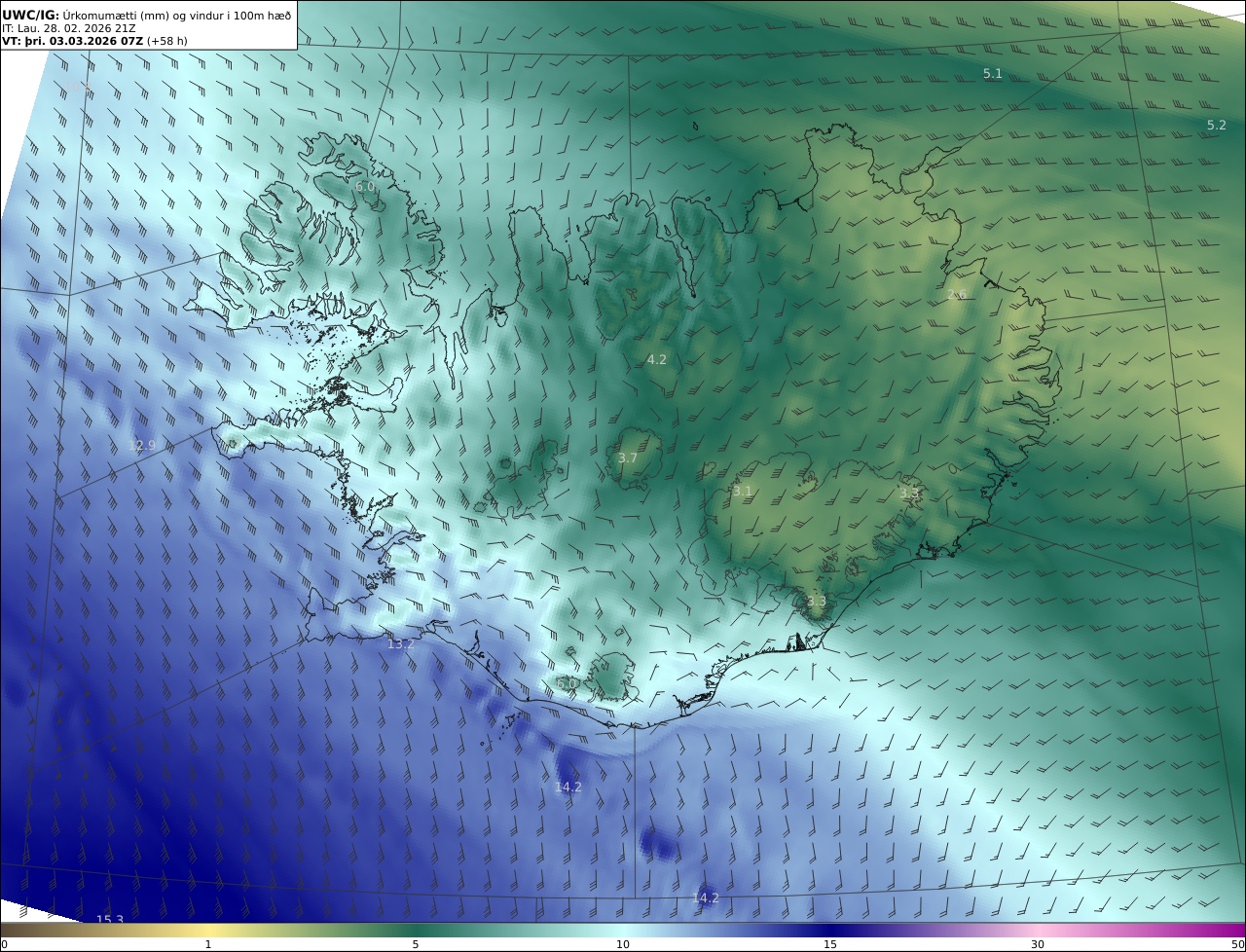Click the 5.2 value label
The height and width of the screenshot is (952, 1246).
[x=1217, y=126]
